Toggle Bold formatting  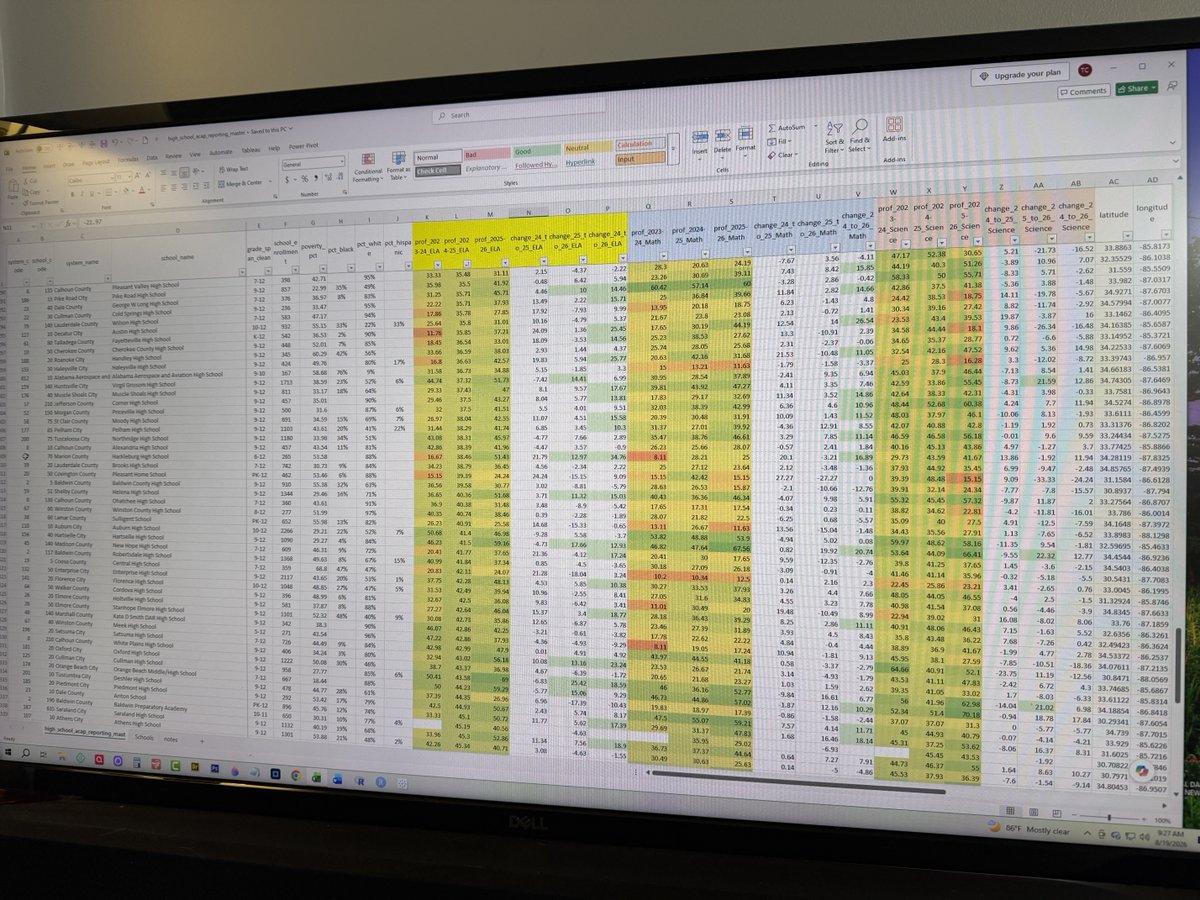point(72,194)
